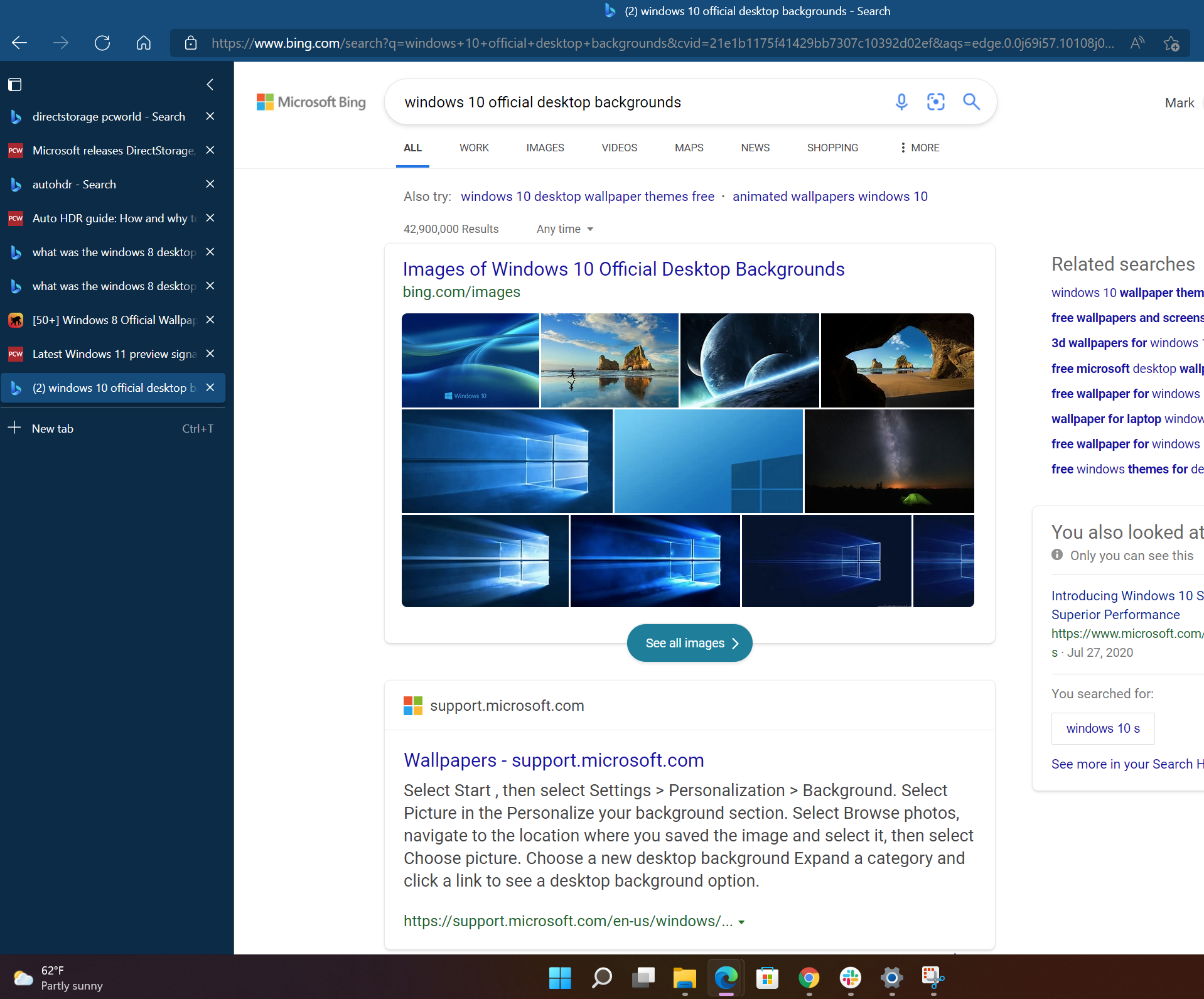Launch Google Chrome from the taskbar
This screenshot has height=999, width=1204.
(809, 978)
